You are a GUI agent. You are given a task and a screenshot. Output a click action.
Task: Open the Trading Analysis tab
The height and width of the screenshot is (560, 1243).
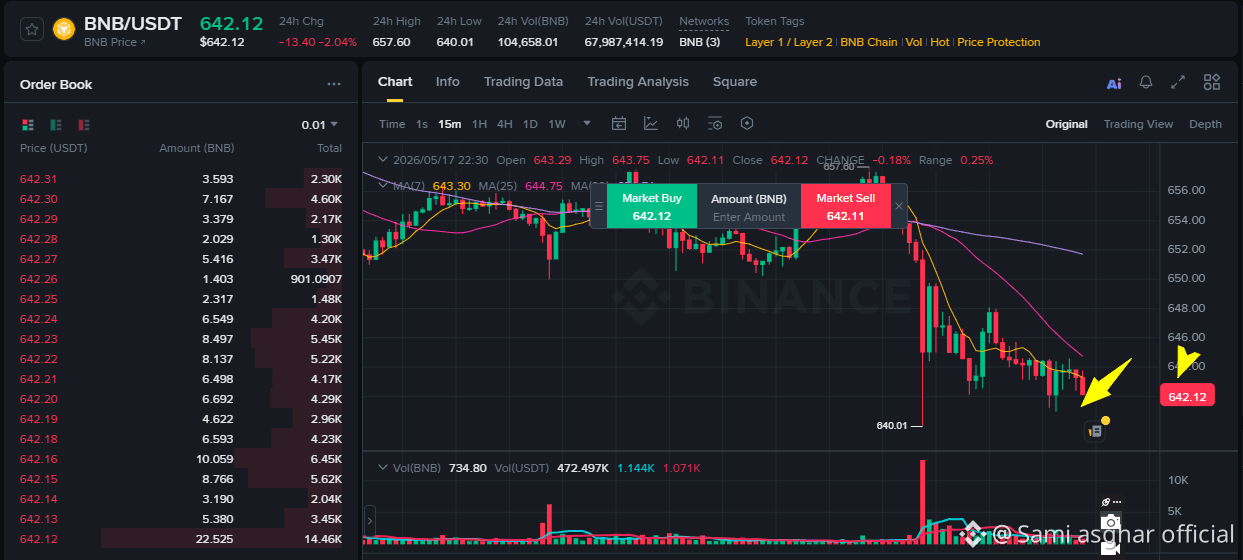point(638,82)
